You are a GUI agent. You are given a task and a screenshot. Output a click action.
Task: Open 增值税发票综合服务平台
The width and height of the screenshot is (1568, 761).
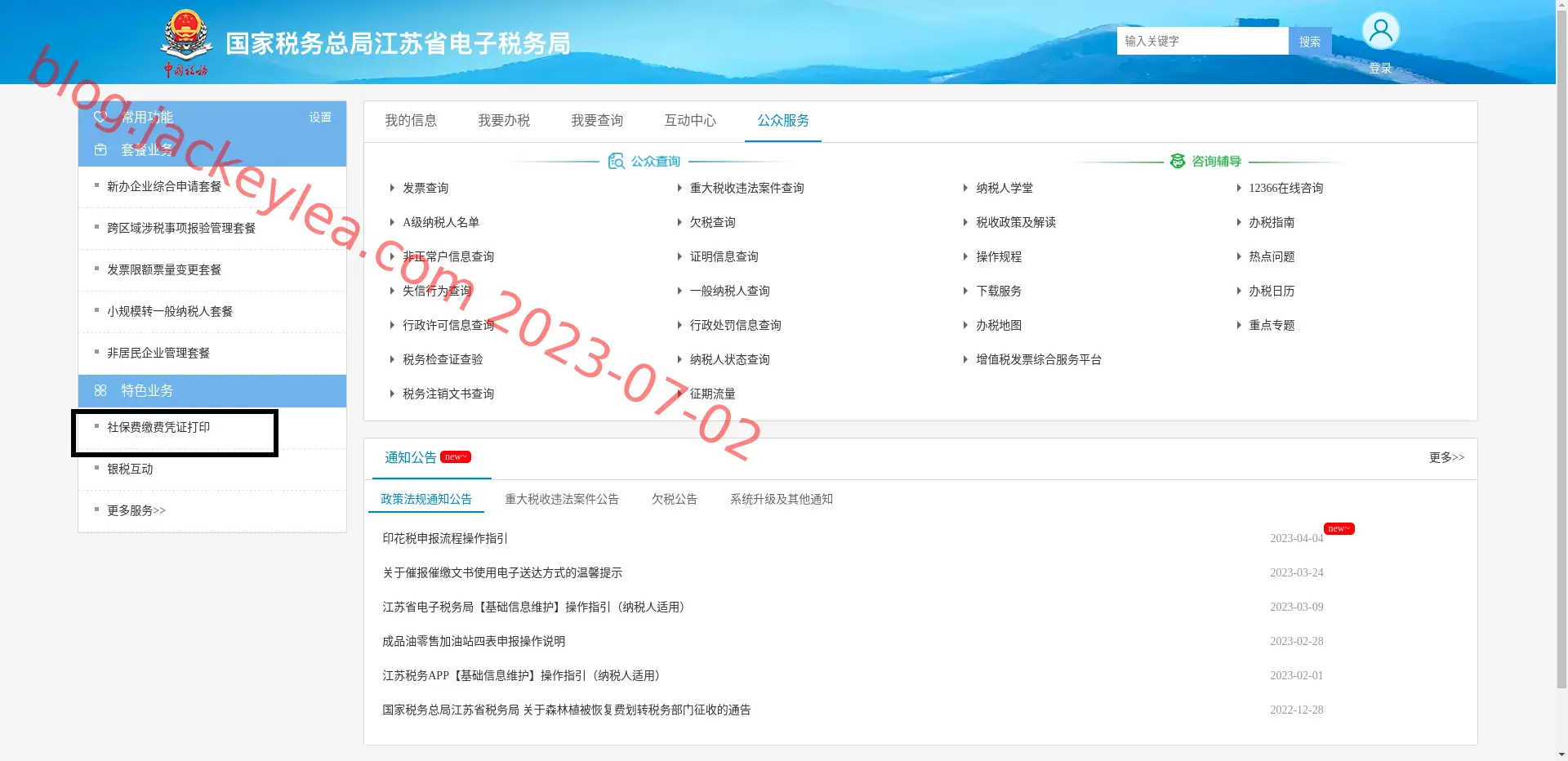[x=1039, y=359]
